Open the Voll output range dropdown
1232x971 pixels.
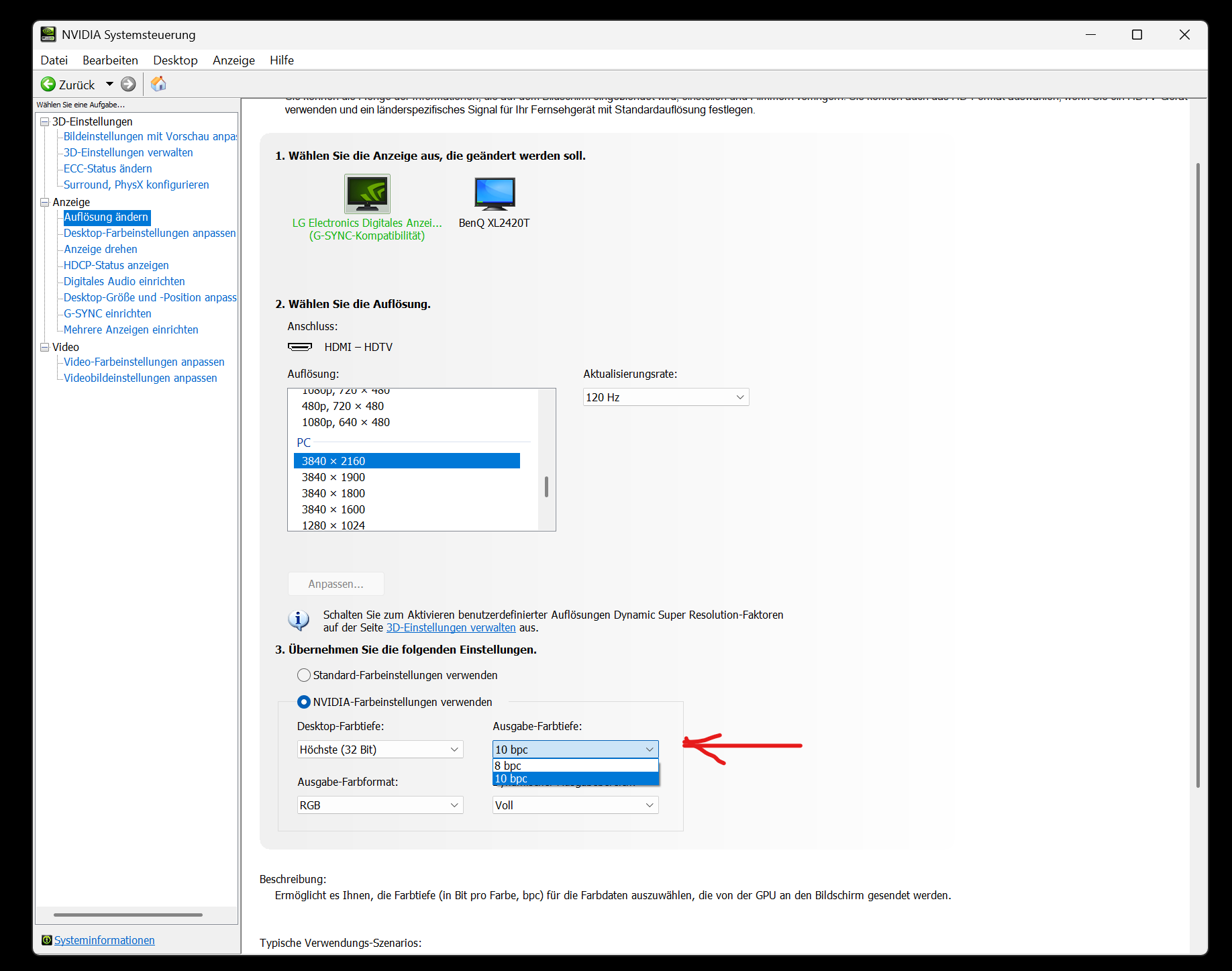point(576,805)
